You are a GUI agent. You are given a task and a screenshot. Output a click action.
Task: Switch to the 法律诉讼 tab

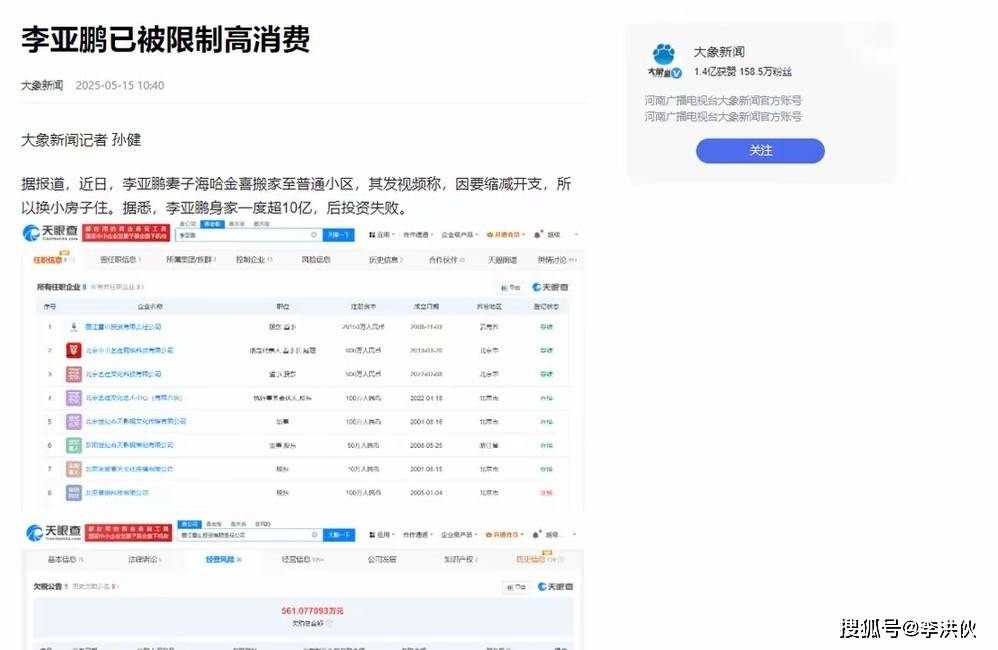(145, 559)
